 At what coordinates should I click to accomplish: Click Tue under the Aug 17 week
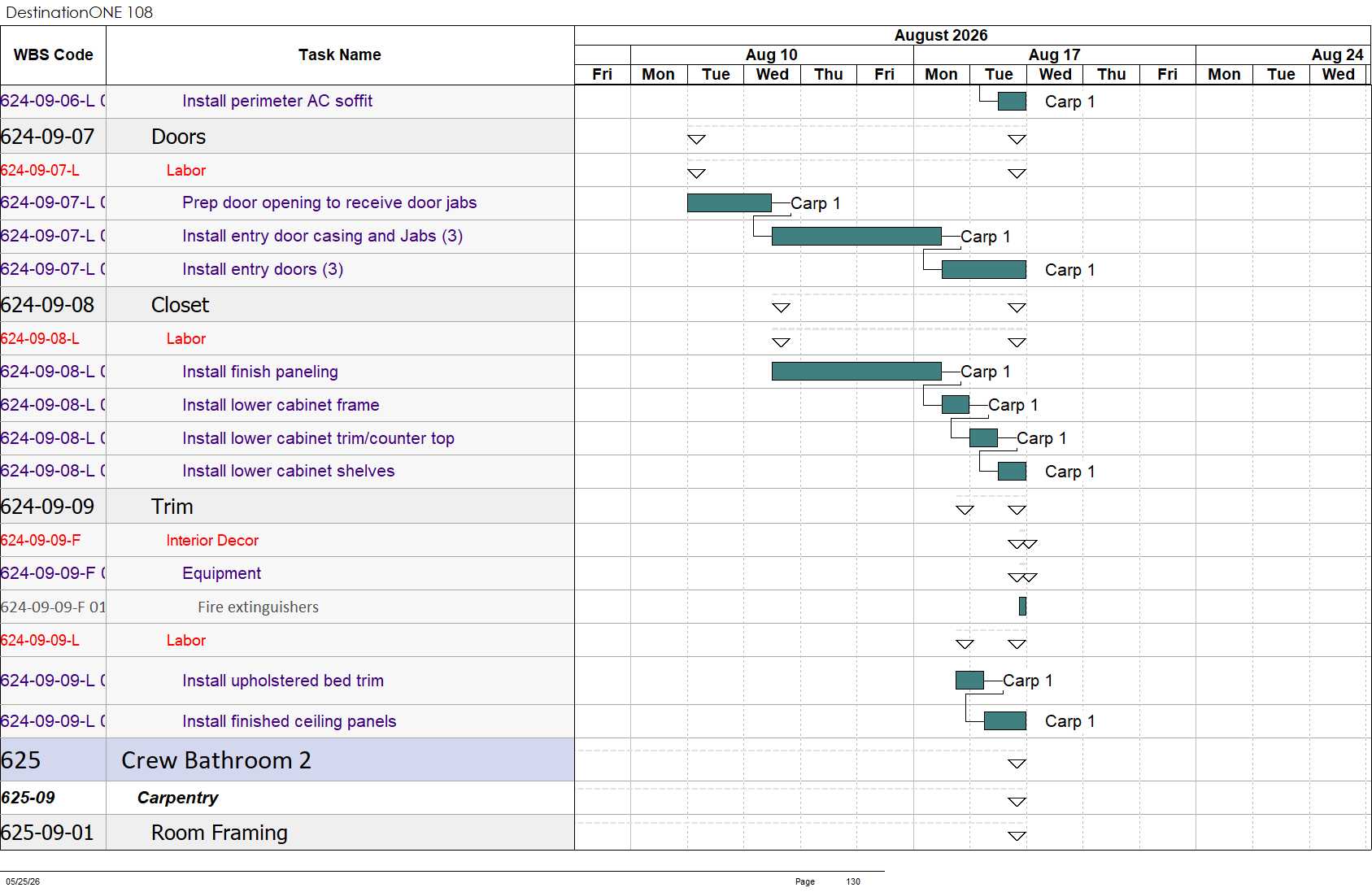(999, 74)
